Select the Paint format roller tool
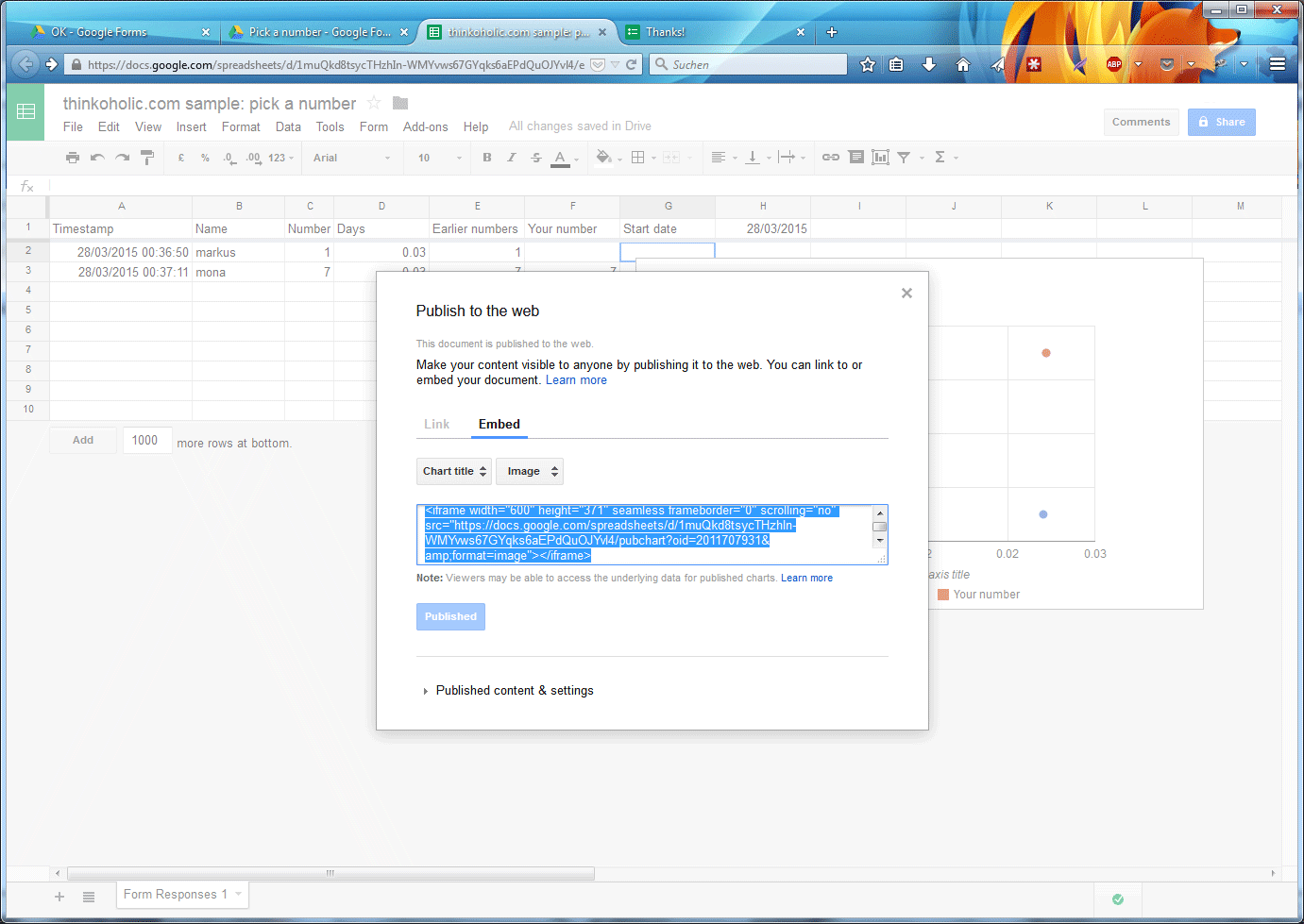Image resolution: width=1304 pixels, height=924 pixels. tap(147, 158)
